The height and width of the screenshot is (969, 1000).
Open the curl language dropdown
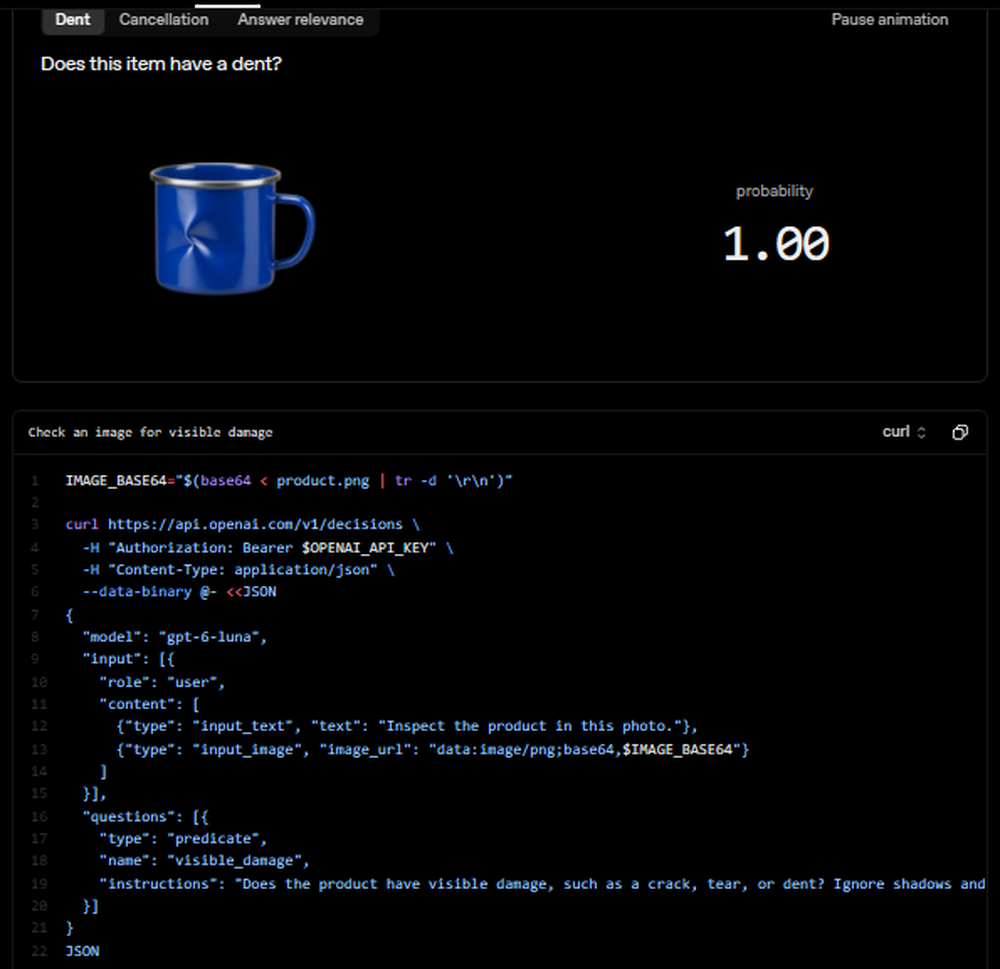(x=904, y=432)
